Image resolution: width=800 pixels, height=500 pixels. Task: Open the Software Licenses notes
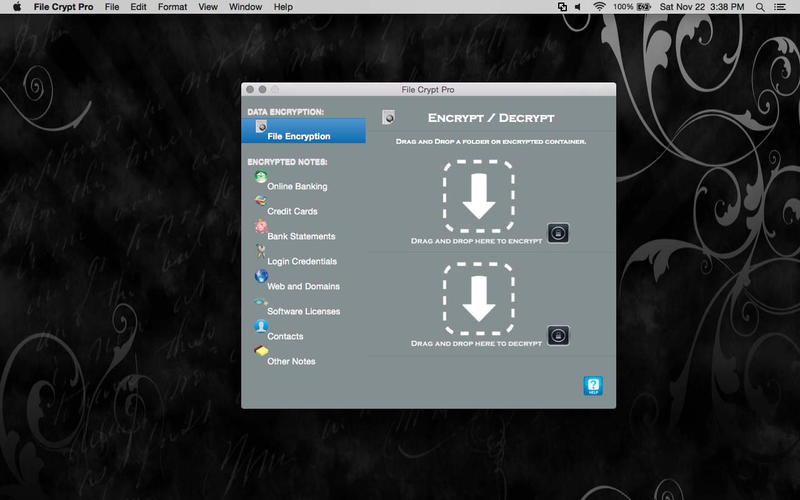click(304, 311)
